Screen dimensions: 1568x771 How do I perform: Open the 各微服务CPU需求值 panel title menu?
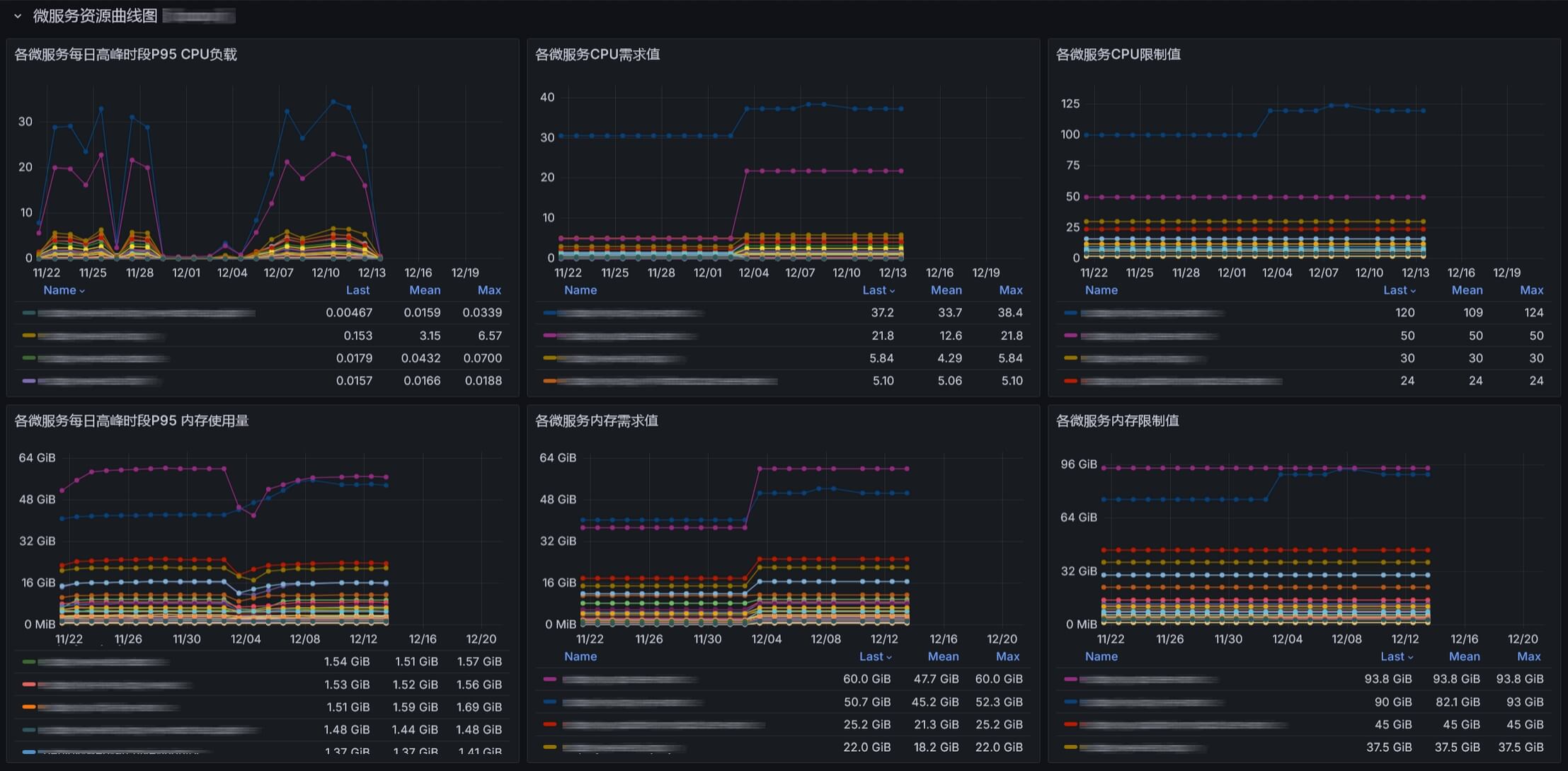click(x=597, y=55)
